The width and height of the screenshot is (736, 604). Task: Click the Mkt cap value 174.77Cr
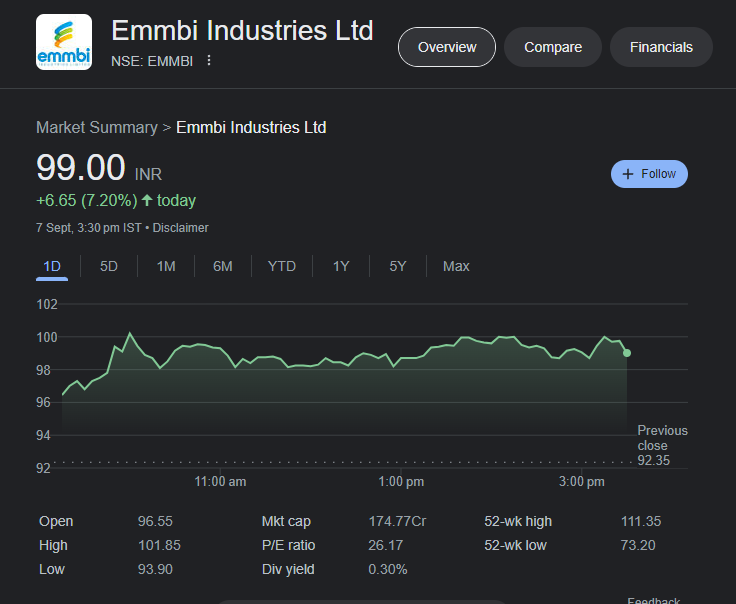tap(397, 521)
